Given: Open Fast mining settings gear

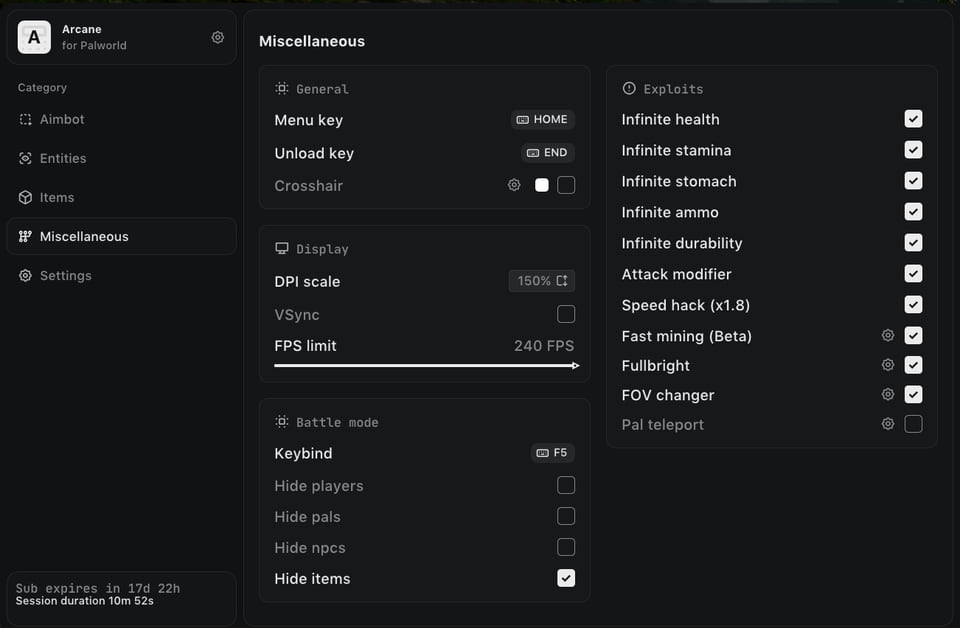Looking at the screenshot, I should tap(888, 335).
